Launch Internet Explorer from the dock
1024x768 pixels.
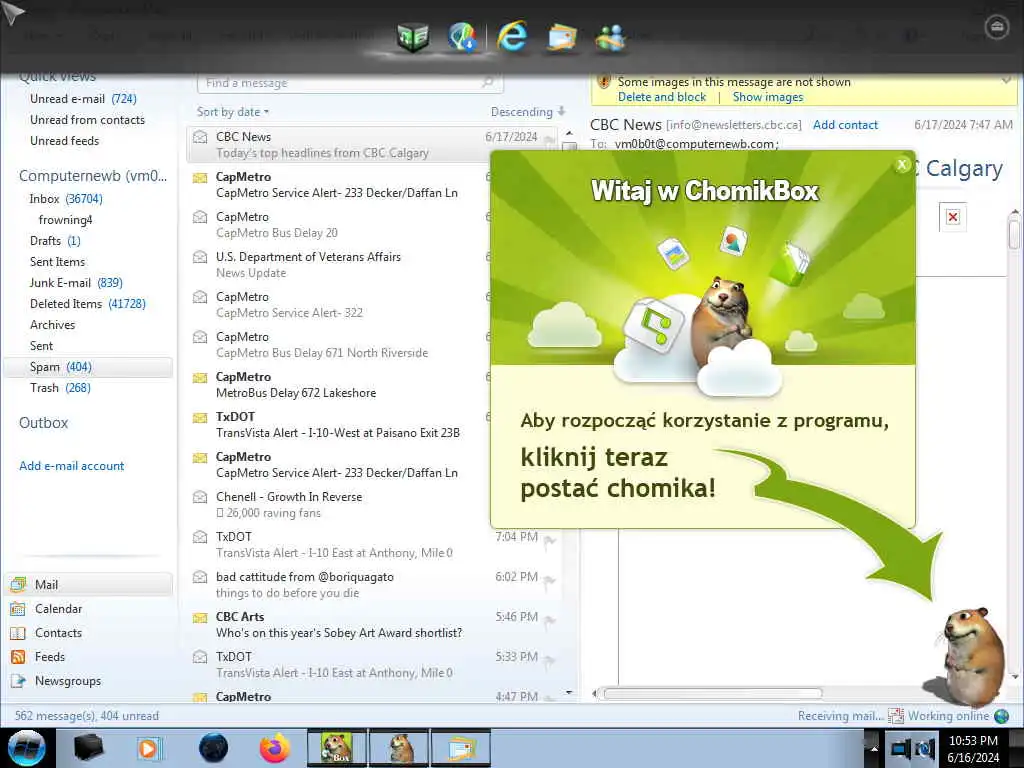point(511,36)
